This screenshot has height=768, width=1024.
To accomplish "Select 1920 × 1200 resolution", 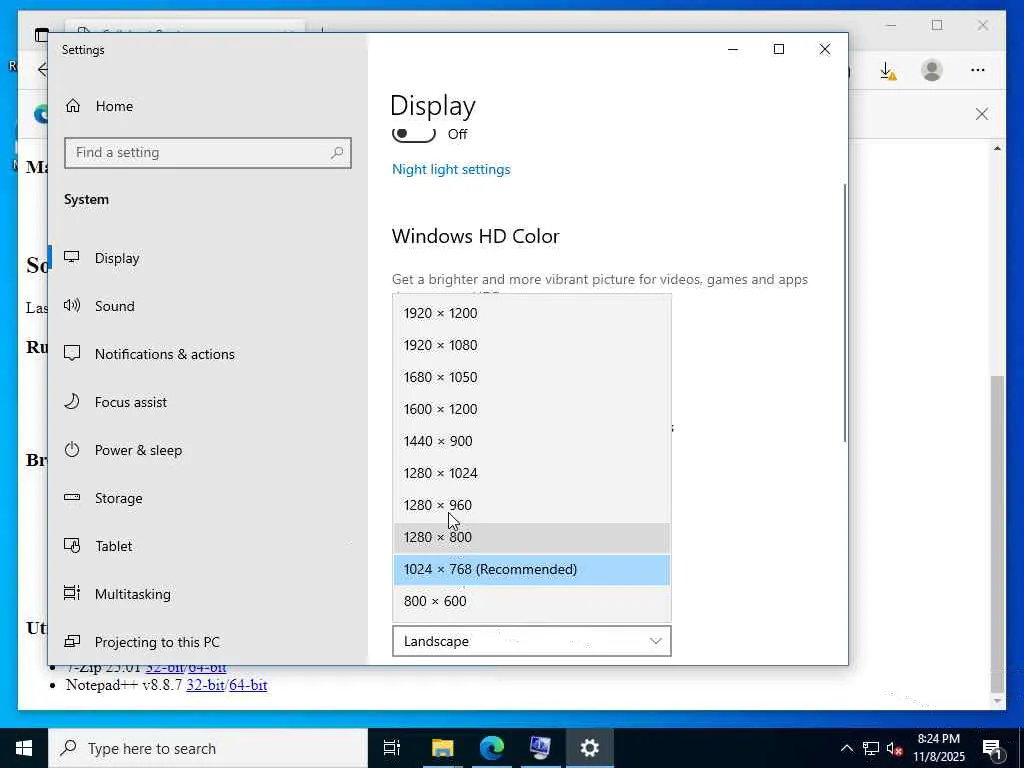I will [532, 313].
